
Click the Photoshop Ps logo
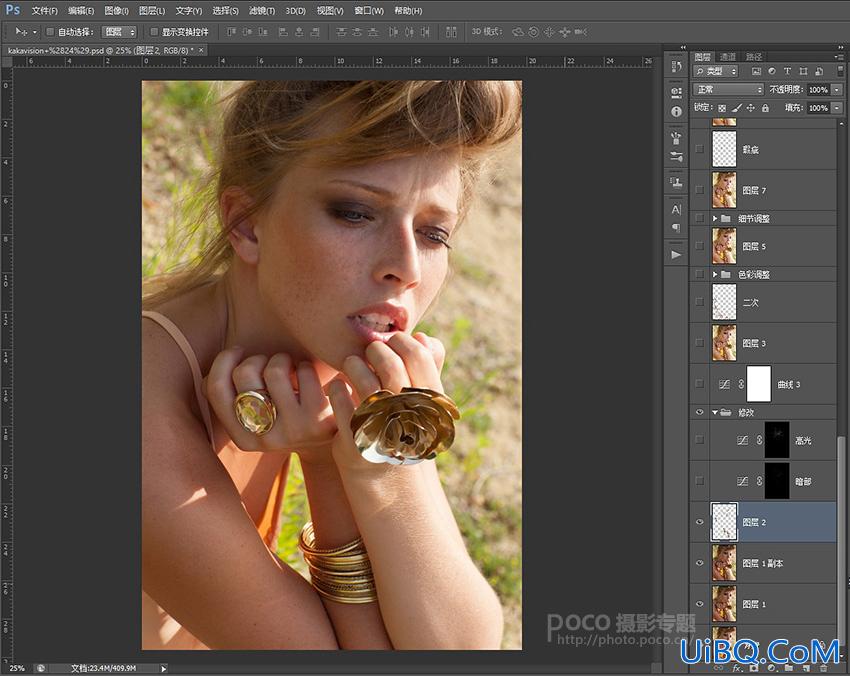pos(12,10)
